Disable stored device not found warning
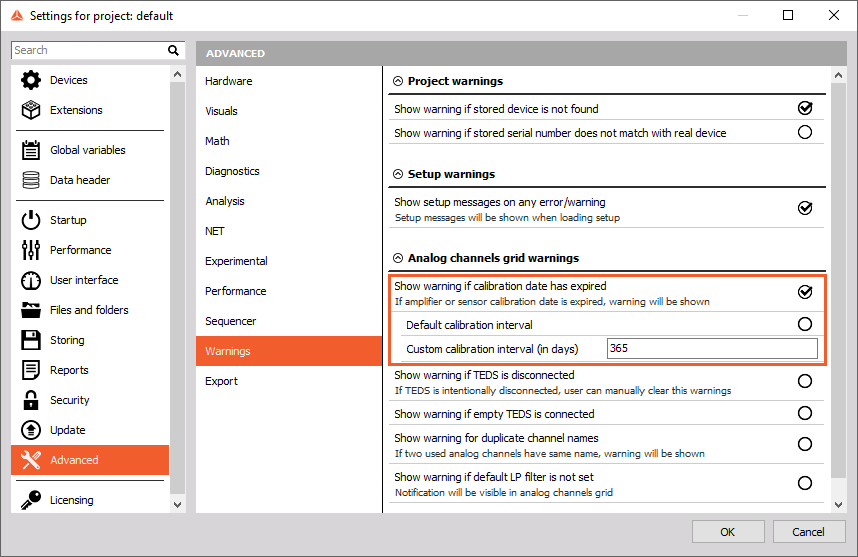Image resolution: width=858 pixels, height=557 pixels. (804, 108)
